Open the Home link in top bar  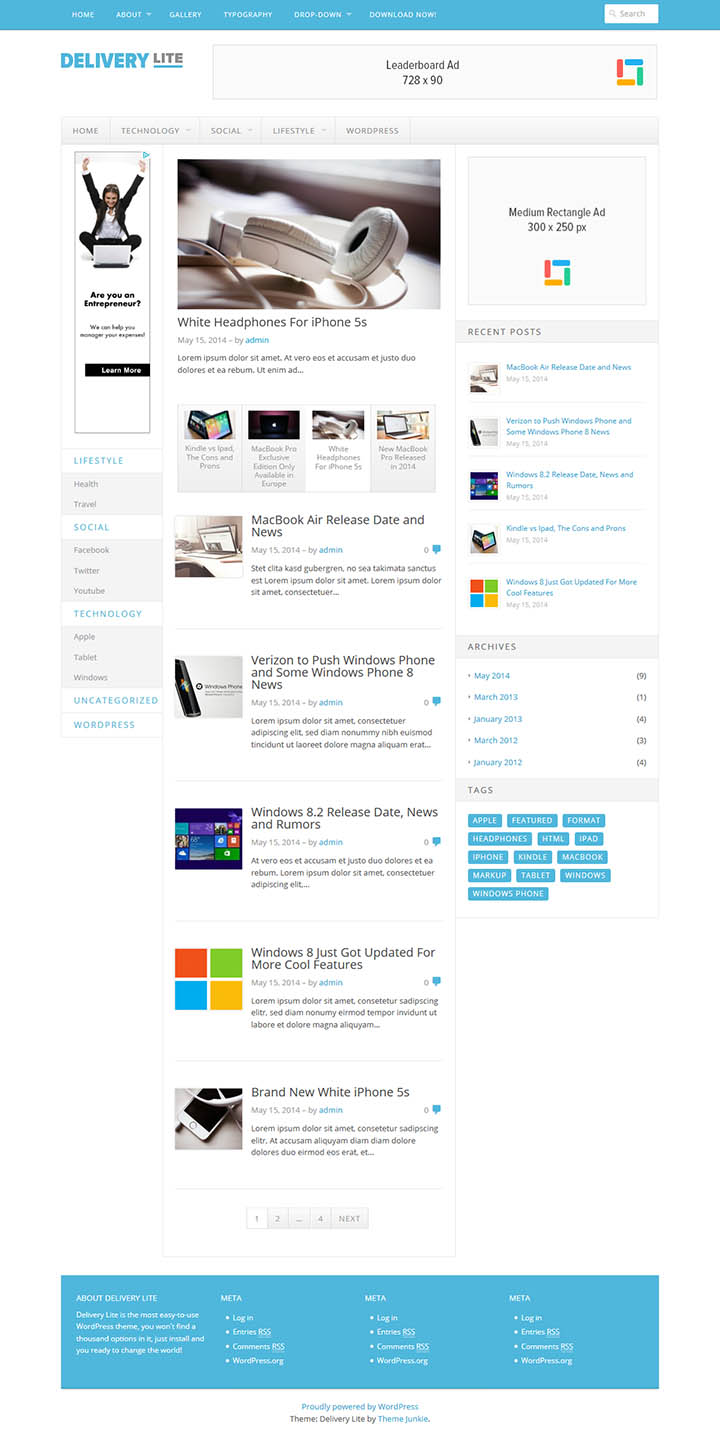[83, 15]
